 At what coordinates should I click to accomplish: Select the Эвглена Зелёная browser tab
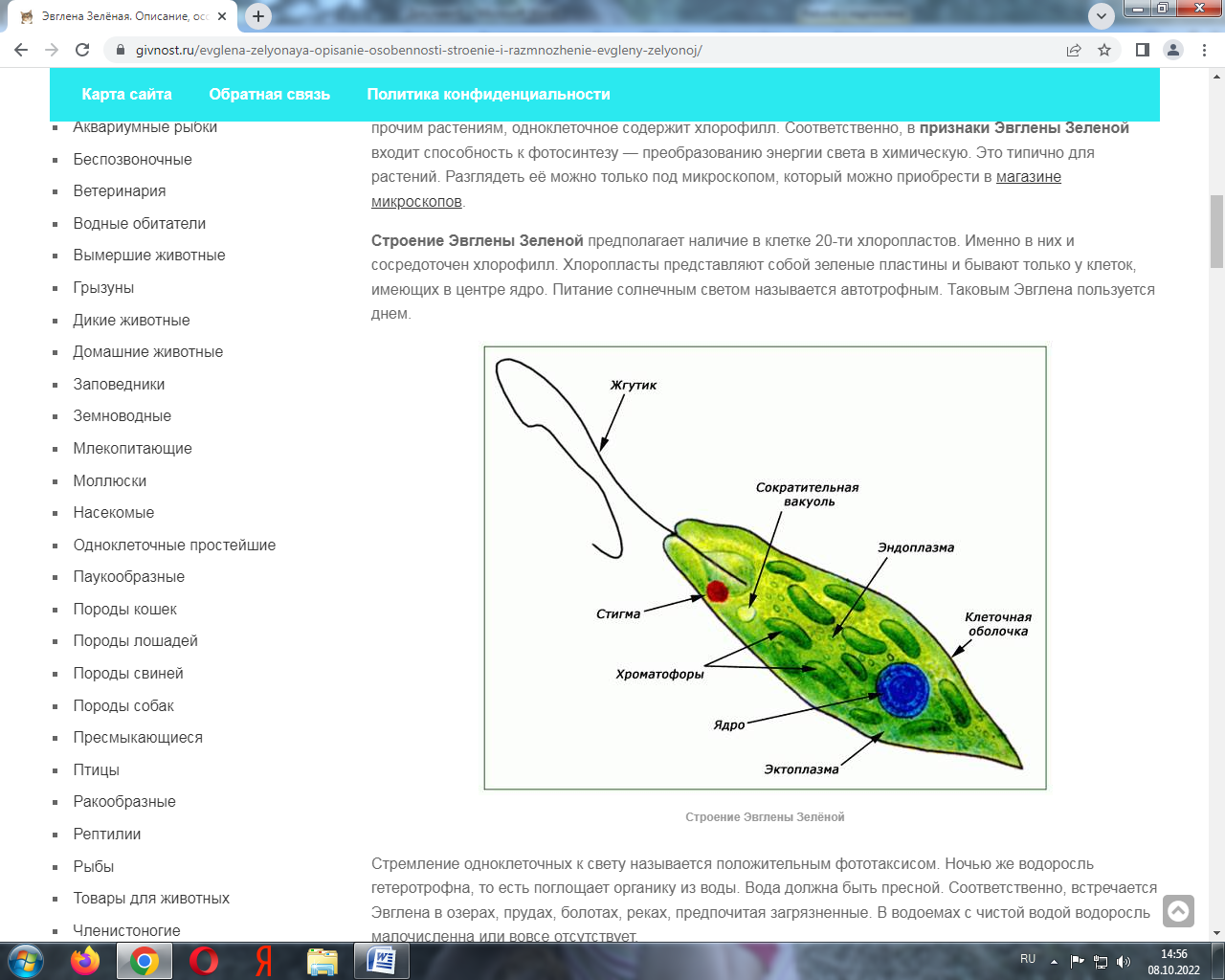(122, 16)
